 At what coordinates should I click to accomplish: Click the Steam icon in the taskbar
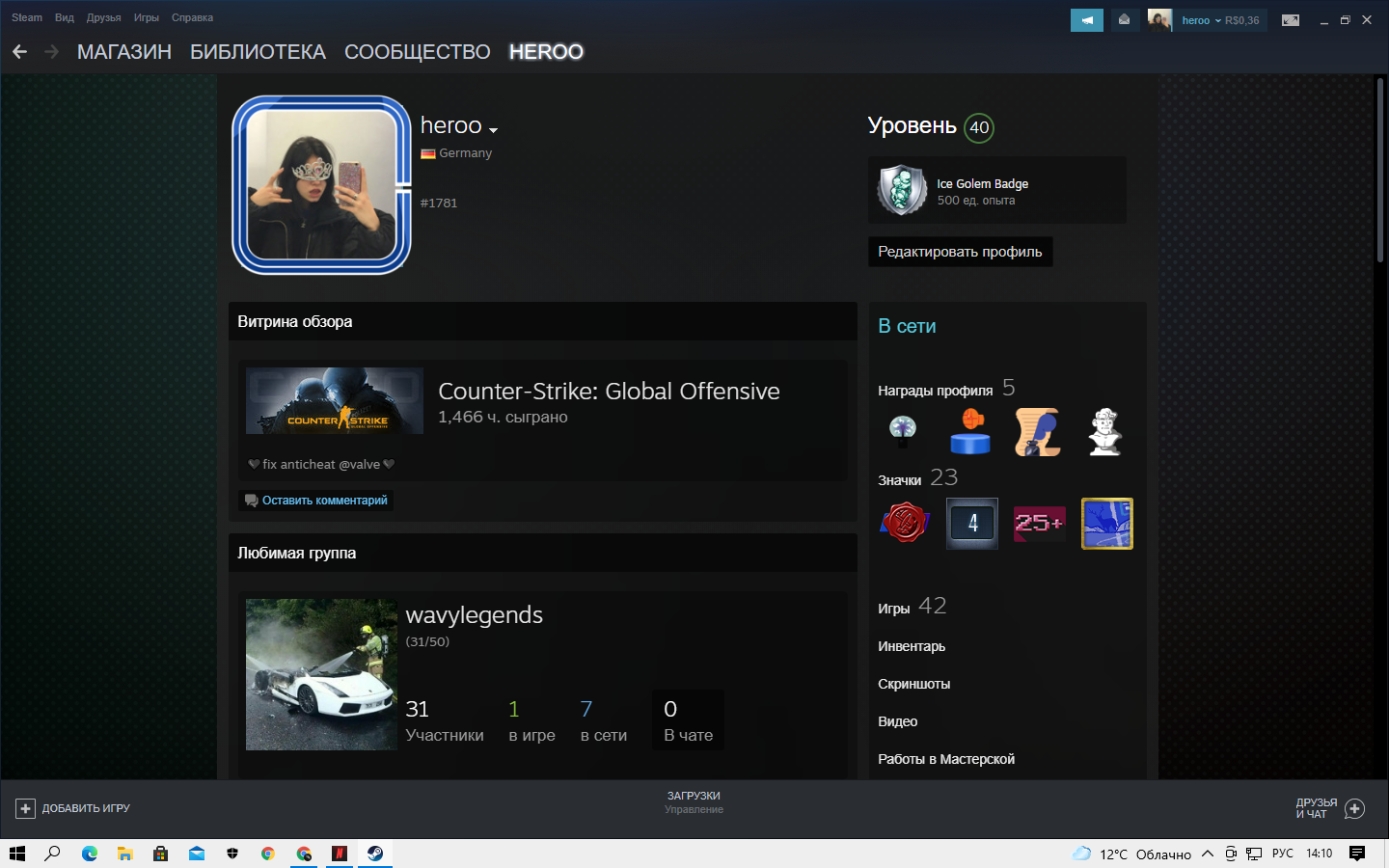click(x=375, y=854)
